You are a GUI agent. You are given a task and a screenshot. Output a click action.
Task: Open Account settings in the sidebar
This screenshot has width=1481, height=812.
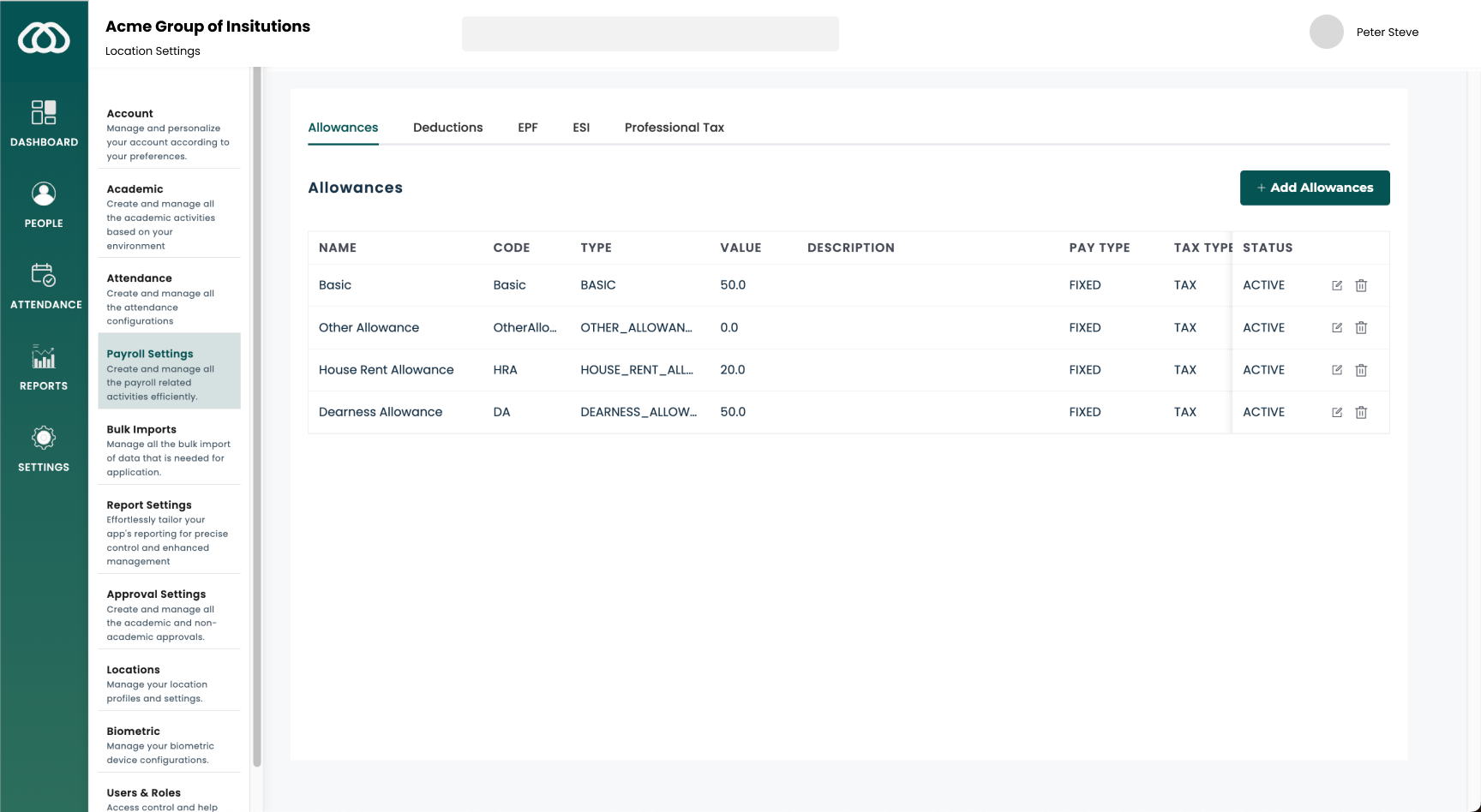pos(169,134)
